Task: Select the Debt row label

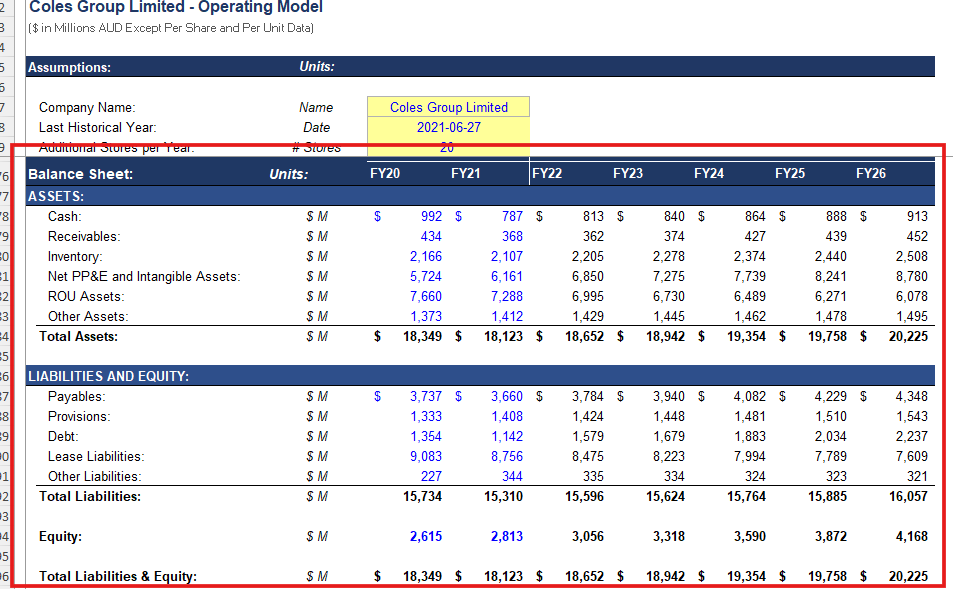Action: click(63, 436)
